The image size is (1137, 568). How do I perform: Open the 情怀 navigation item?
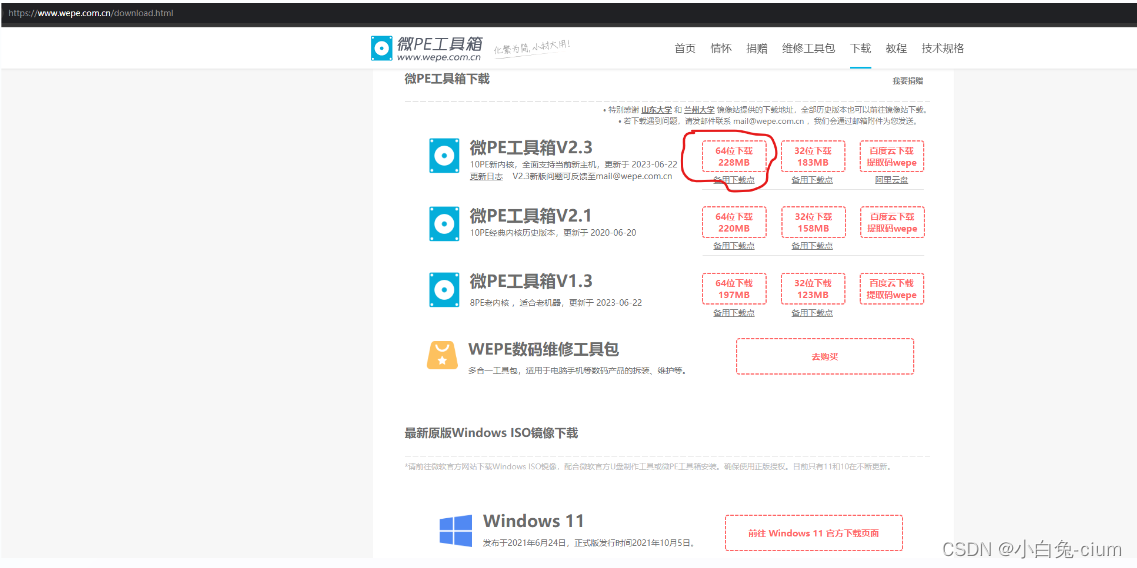pyautogui.click(x=721, y=49)
